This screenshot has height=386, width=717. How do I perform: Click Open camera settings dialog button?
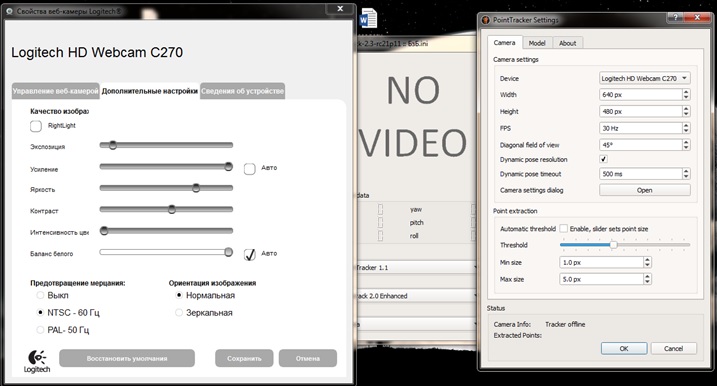pos(644,190)
